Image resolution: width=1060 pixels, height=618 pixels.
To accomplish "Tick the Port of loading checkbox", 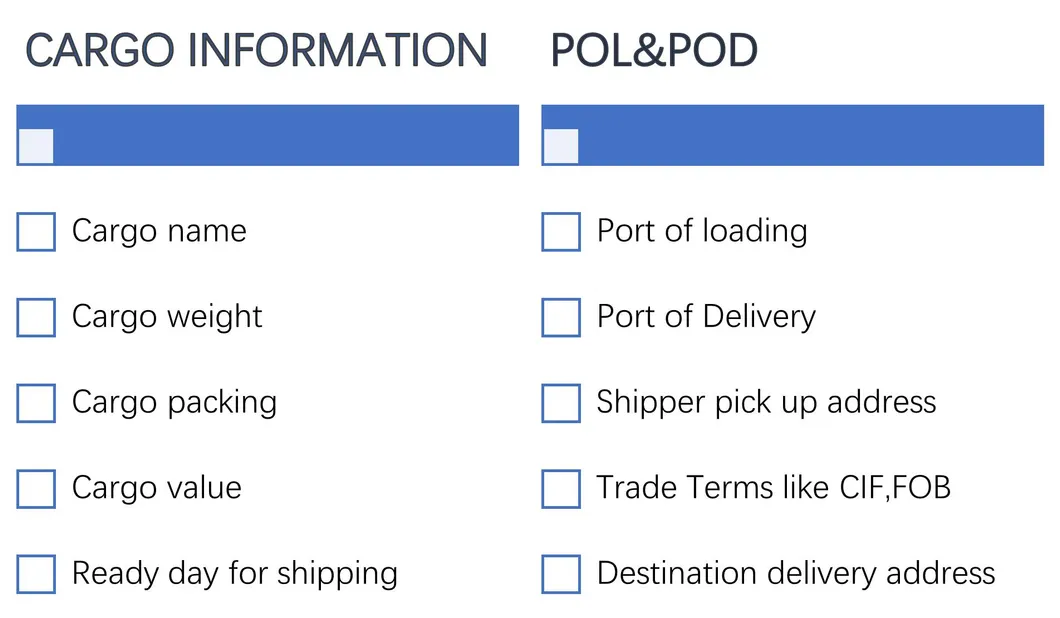I will 560,232.
